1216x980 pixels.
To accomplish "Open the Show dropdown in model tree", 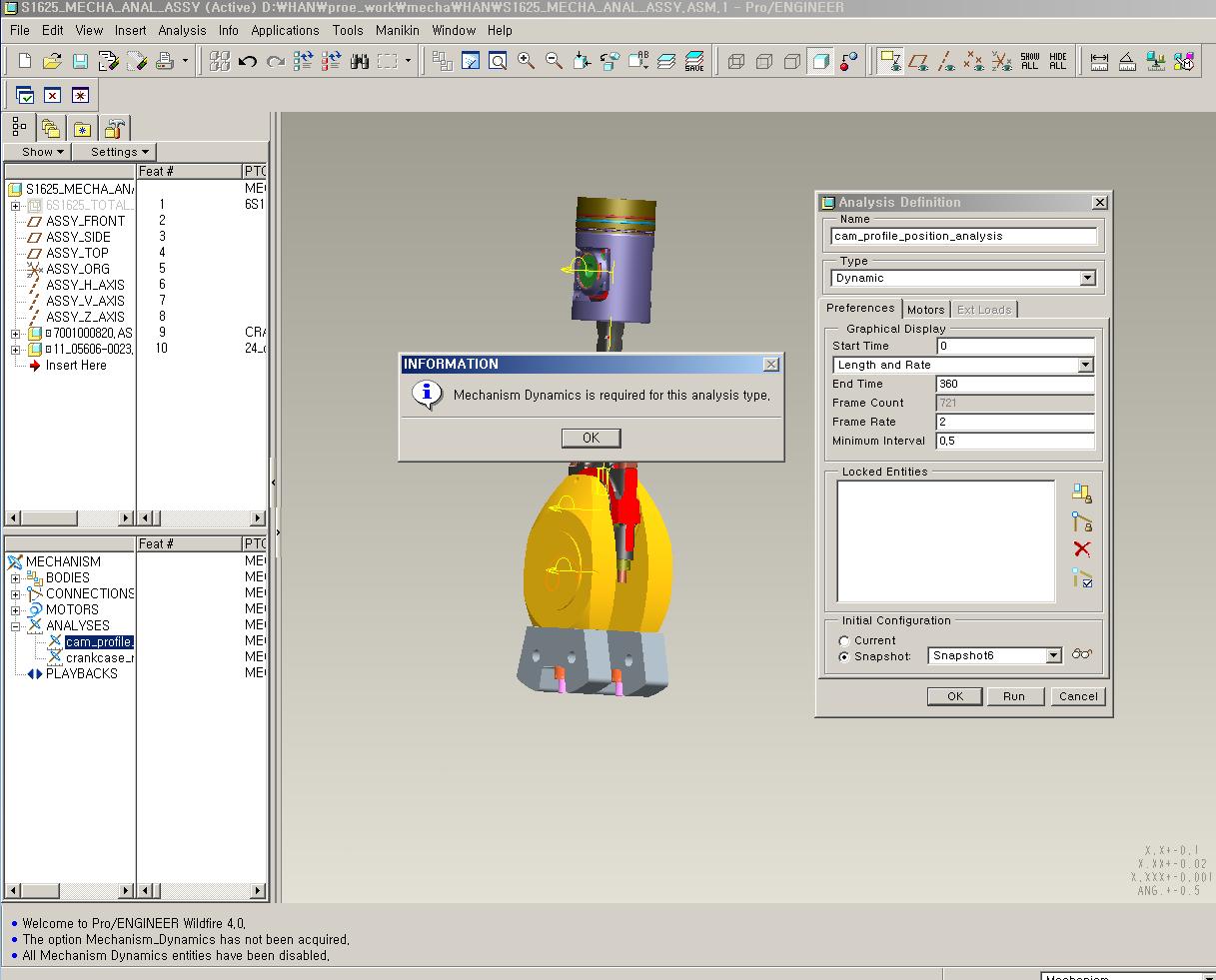I will pyautogui.click(x=37, y=152).
